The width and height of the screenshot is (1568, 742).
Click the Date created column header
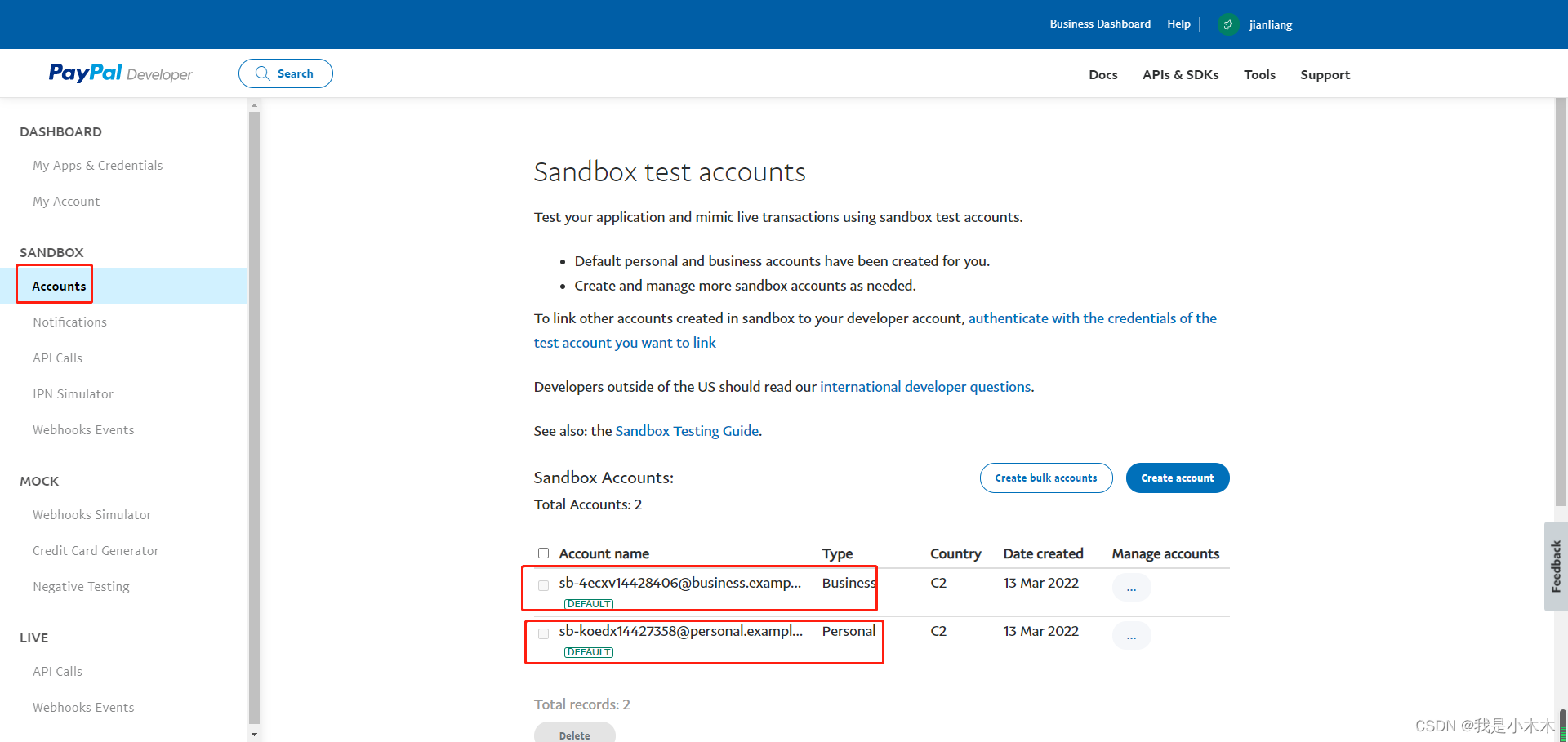[x=1043, y=553]
